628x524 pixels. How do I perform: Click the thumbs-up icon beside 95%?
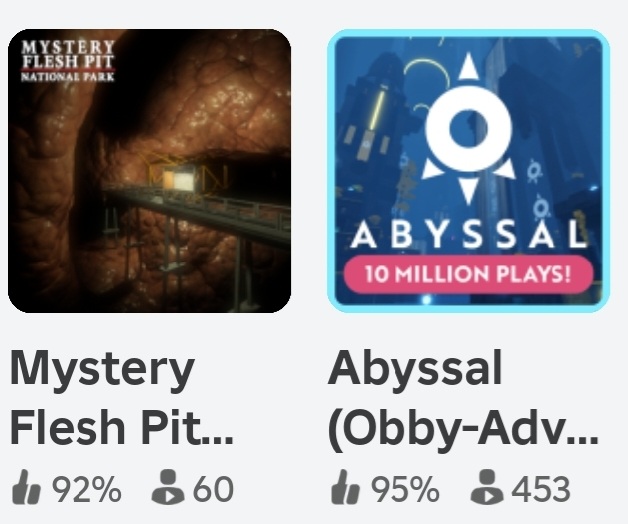tap(345, 487)
